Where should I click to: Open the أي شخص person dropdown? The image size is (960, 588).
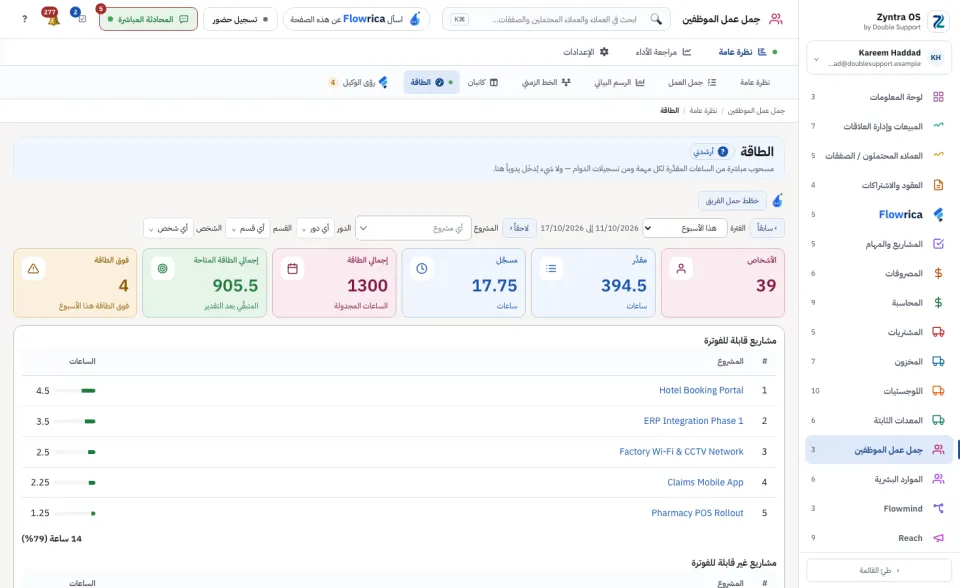click(168, 228)
